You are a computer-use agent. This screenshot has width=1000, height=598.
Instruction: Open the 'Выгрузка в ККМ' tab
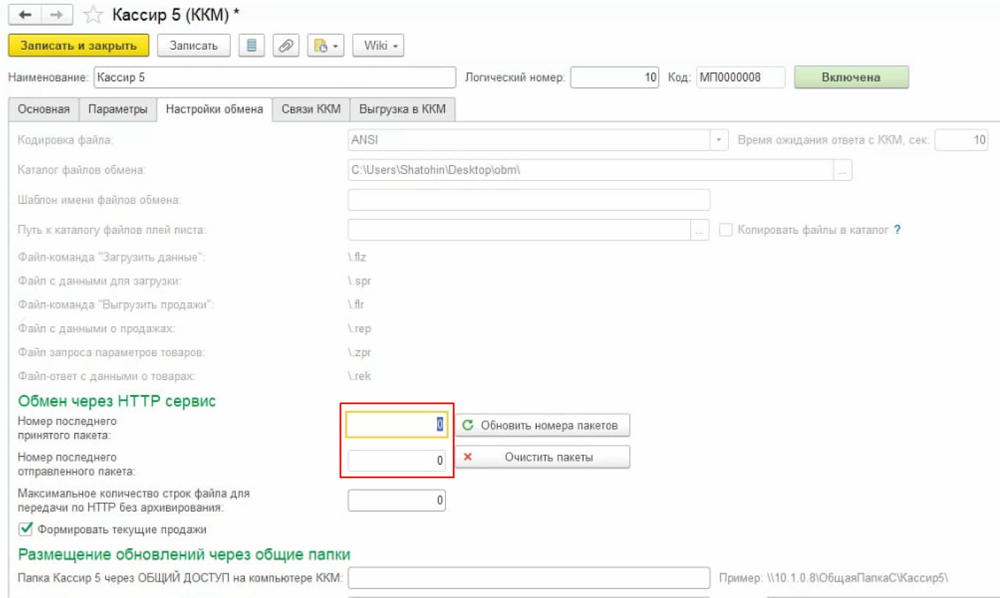click(x=403, y=110)
